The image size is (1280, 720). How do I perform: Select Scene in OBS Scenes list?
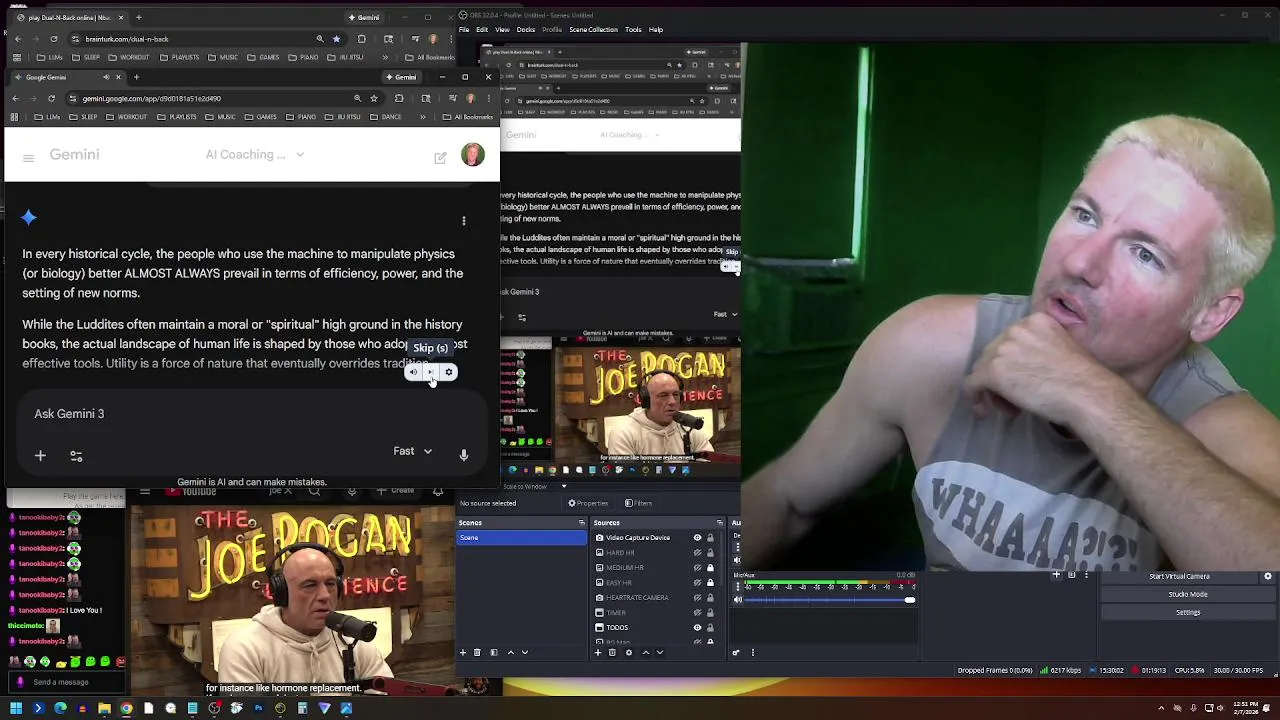522,538
